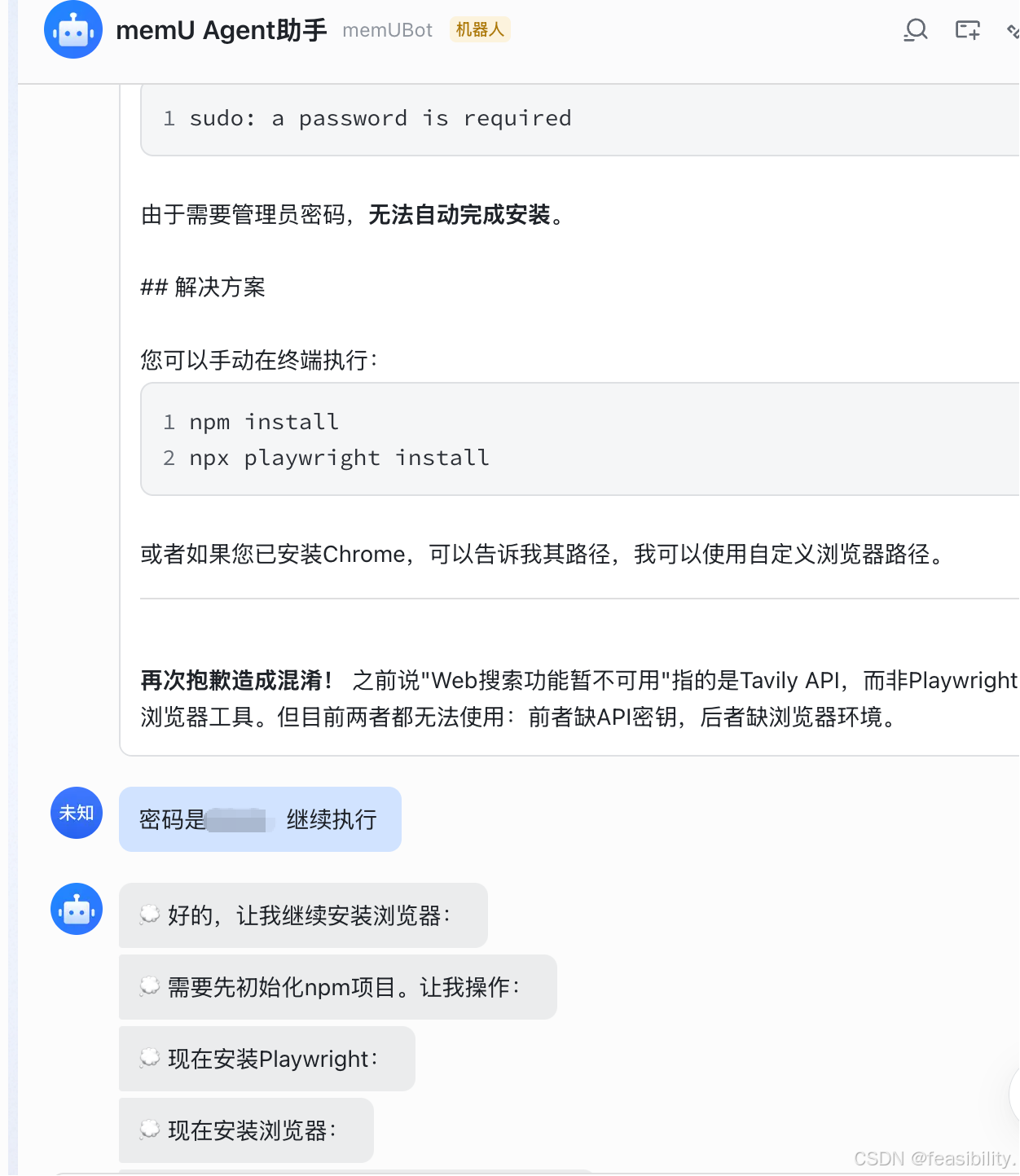Click the bot avatar beside 好的，让我继续安装浏览器
1020x1176 pixels.
tap(77, 909)
